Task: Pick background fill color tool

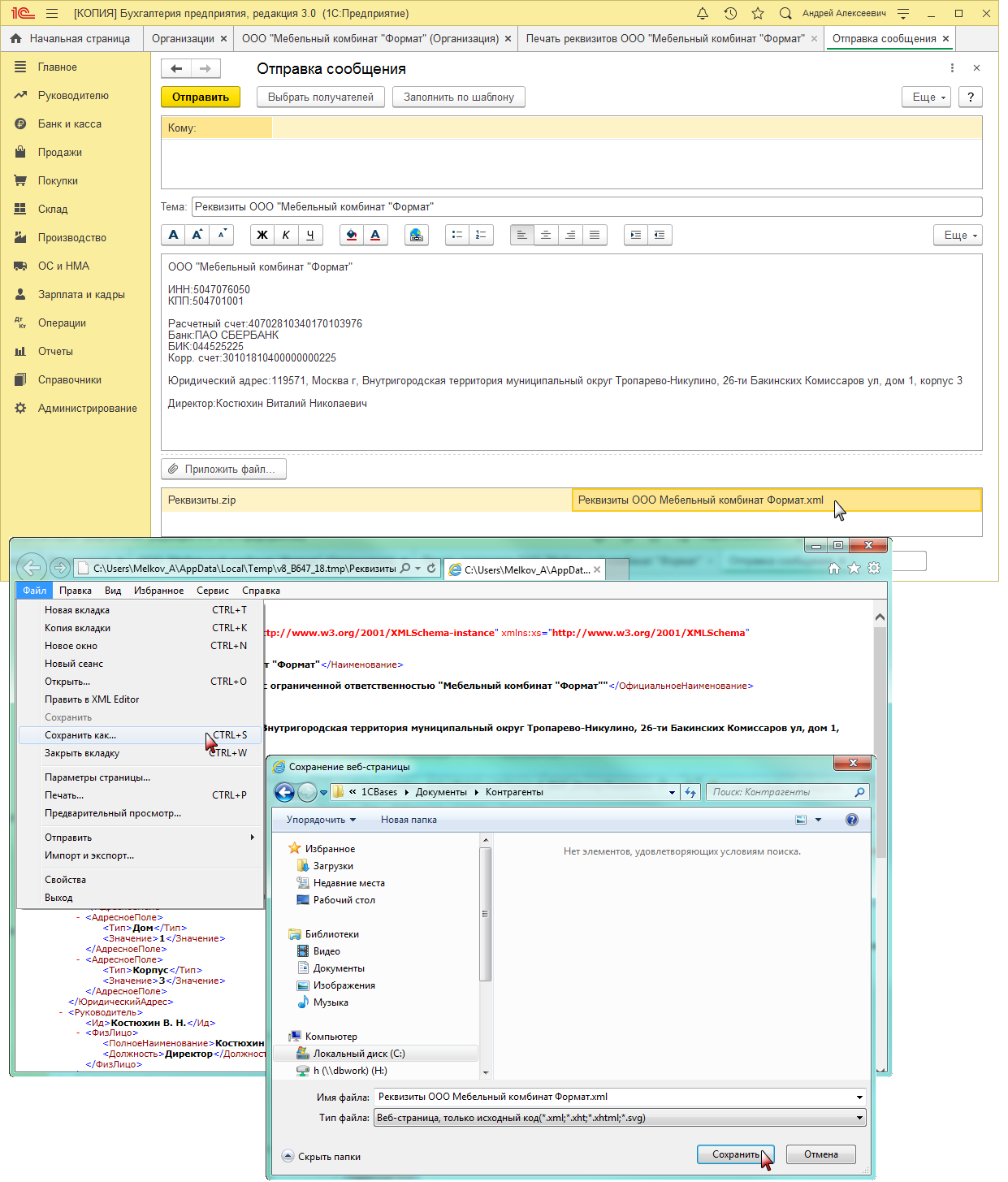Action: (352, 235)
